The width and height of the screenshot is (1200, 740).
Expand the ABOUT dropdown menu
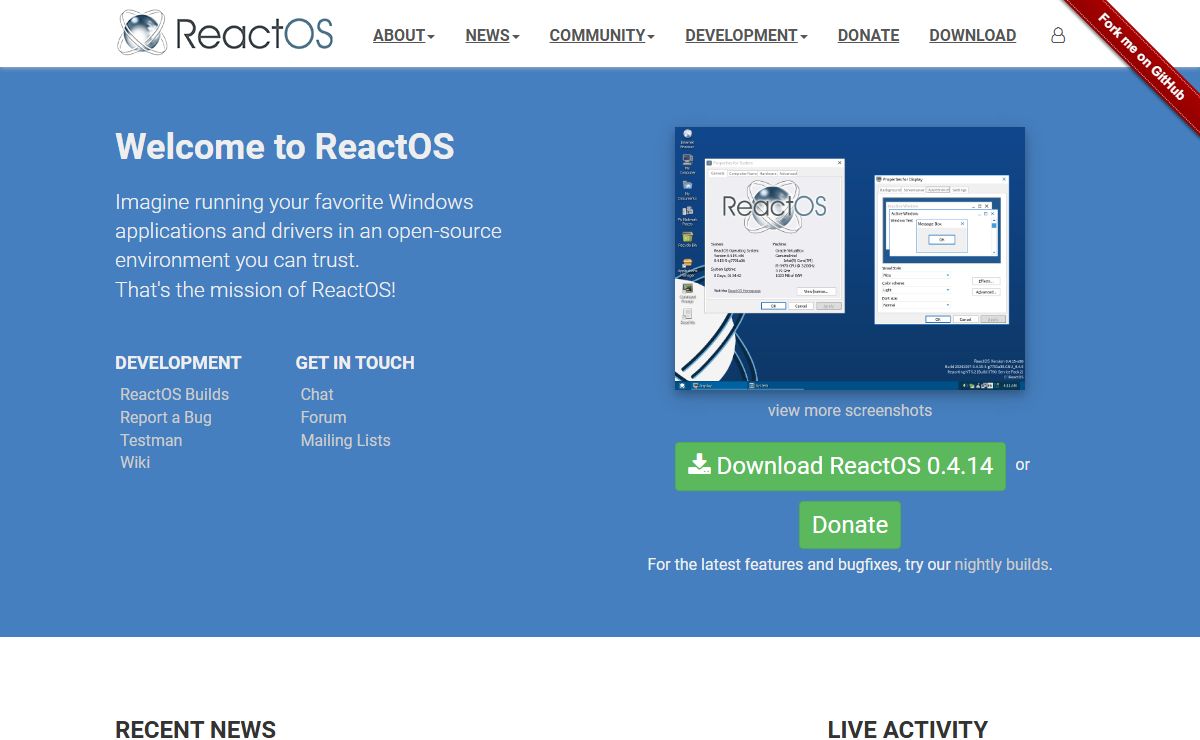pos(403,35)
